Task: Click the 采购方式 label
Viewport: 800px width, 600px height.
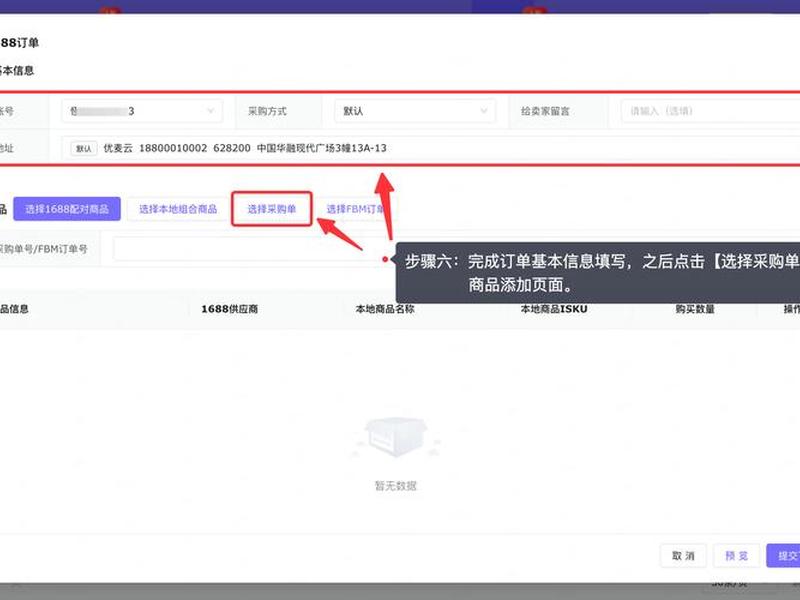Action: 267,111
